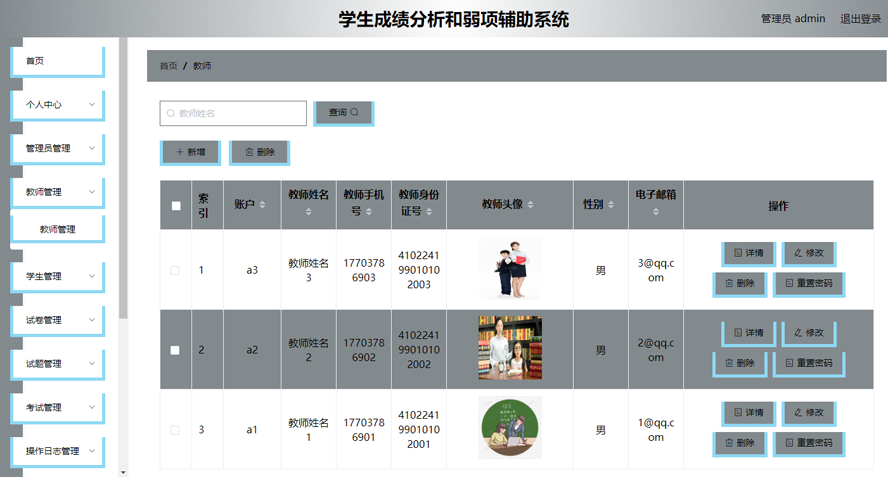Viewport: 888px width, 477px height.
Task: Click the 查询 search button
Action: pyautogui.click(x=344, y=113)
